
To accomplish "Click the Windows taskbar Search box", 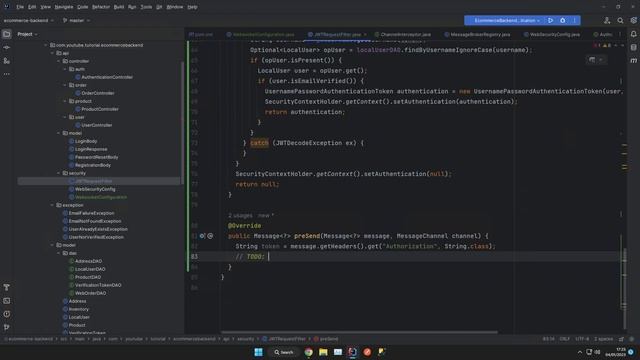I will click(x=284, y=352).
